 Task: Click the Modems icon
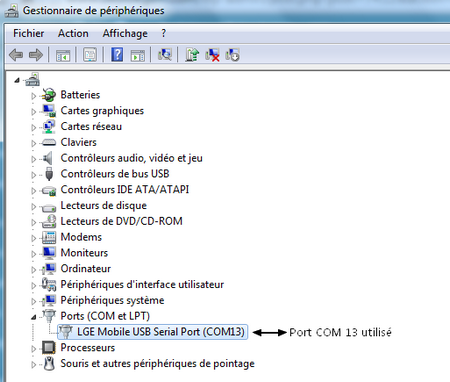(49, 237)
